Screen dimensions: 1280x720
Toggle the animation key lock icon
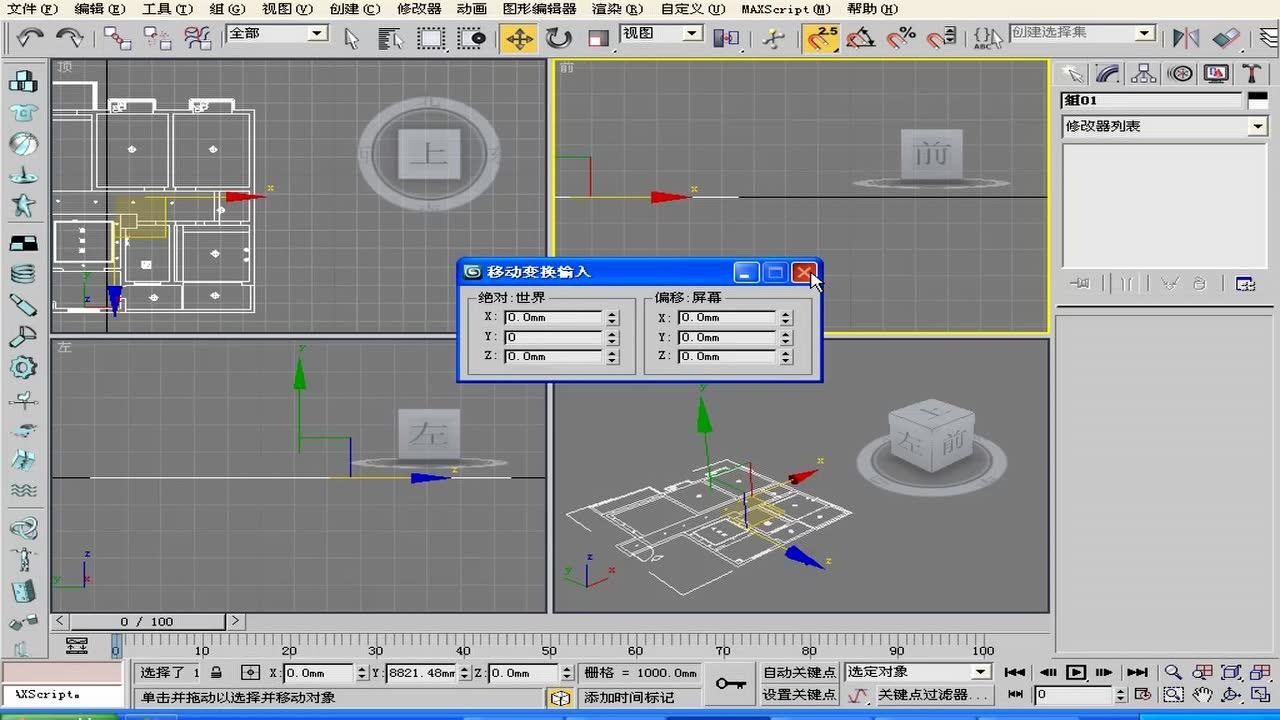[x=729, y=683]
